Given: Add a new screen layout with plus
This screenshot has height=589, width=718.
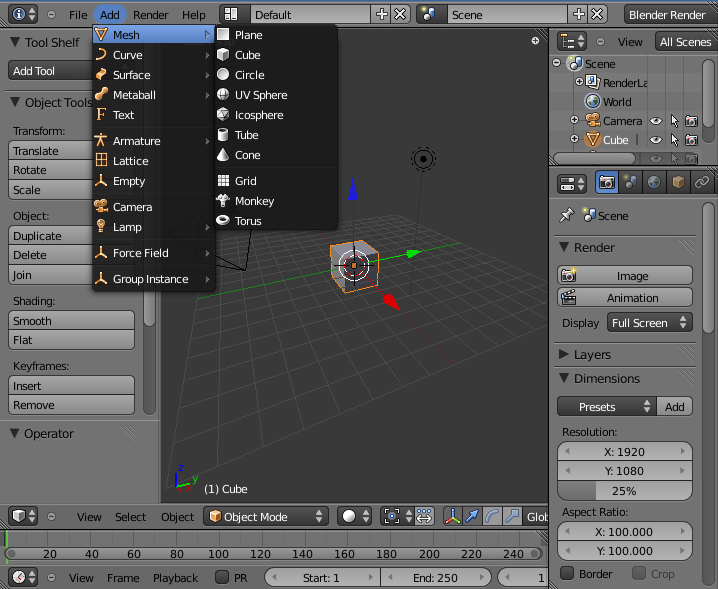Looking at the screenshot, I should 381,15.
